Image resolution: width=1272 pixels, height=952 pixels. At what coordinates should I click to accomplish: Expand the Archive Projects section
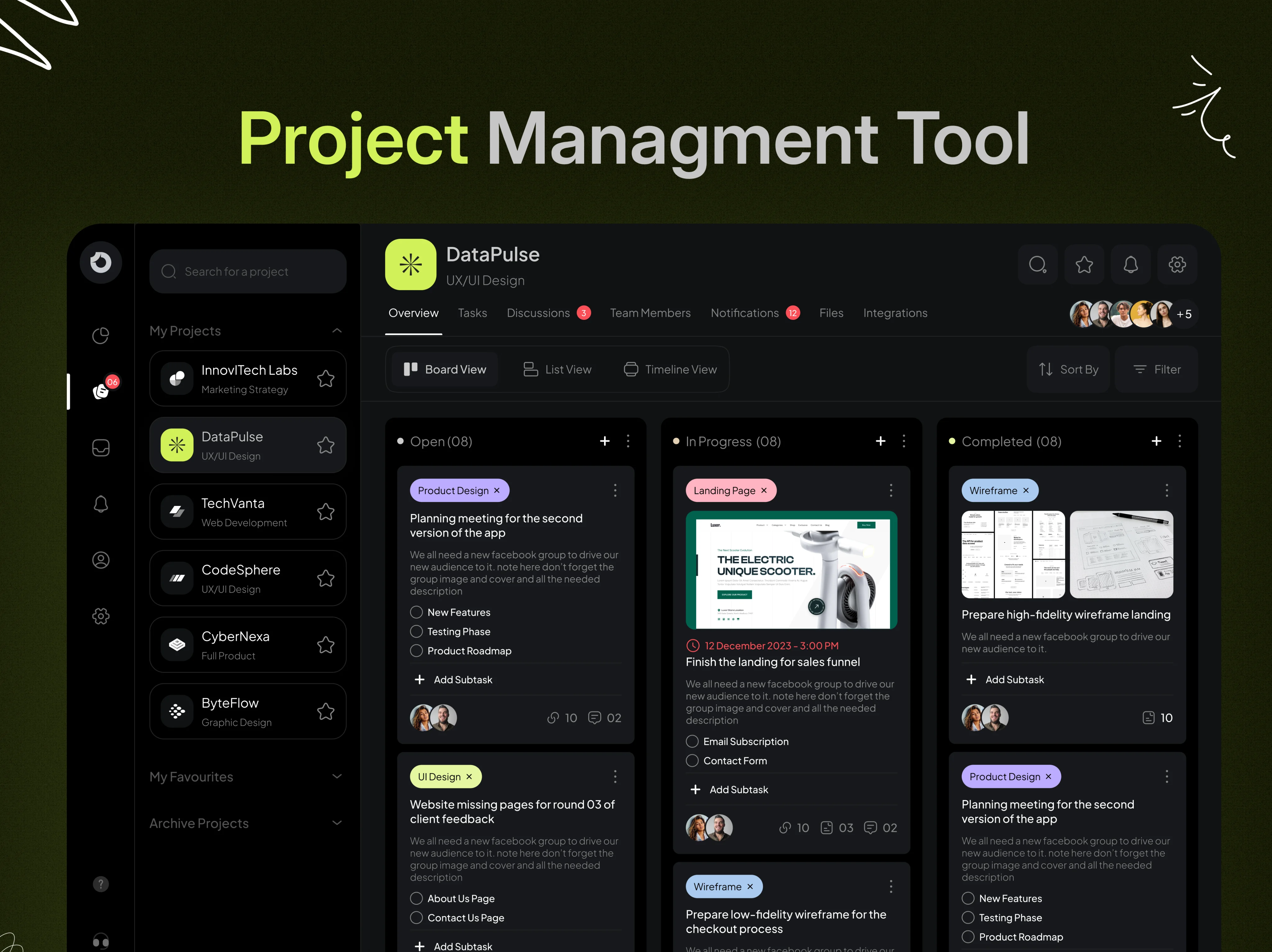pyautogui.click(x=337, y=823)
